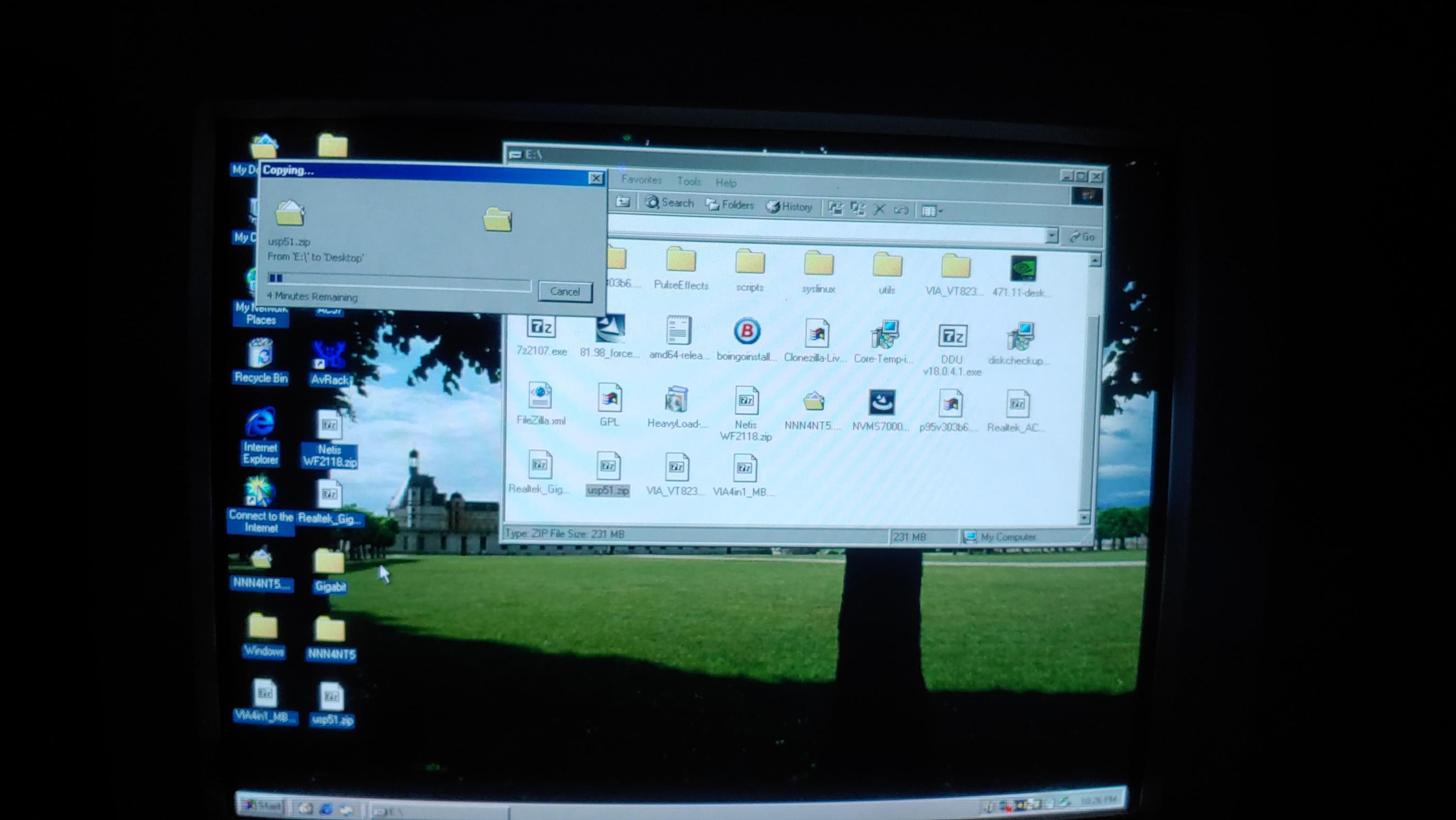Open the Views dropdown button
This screenshot has height=820, width=1456.
point(932,211)
